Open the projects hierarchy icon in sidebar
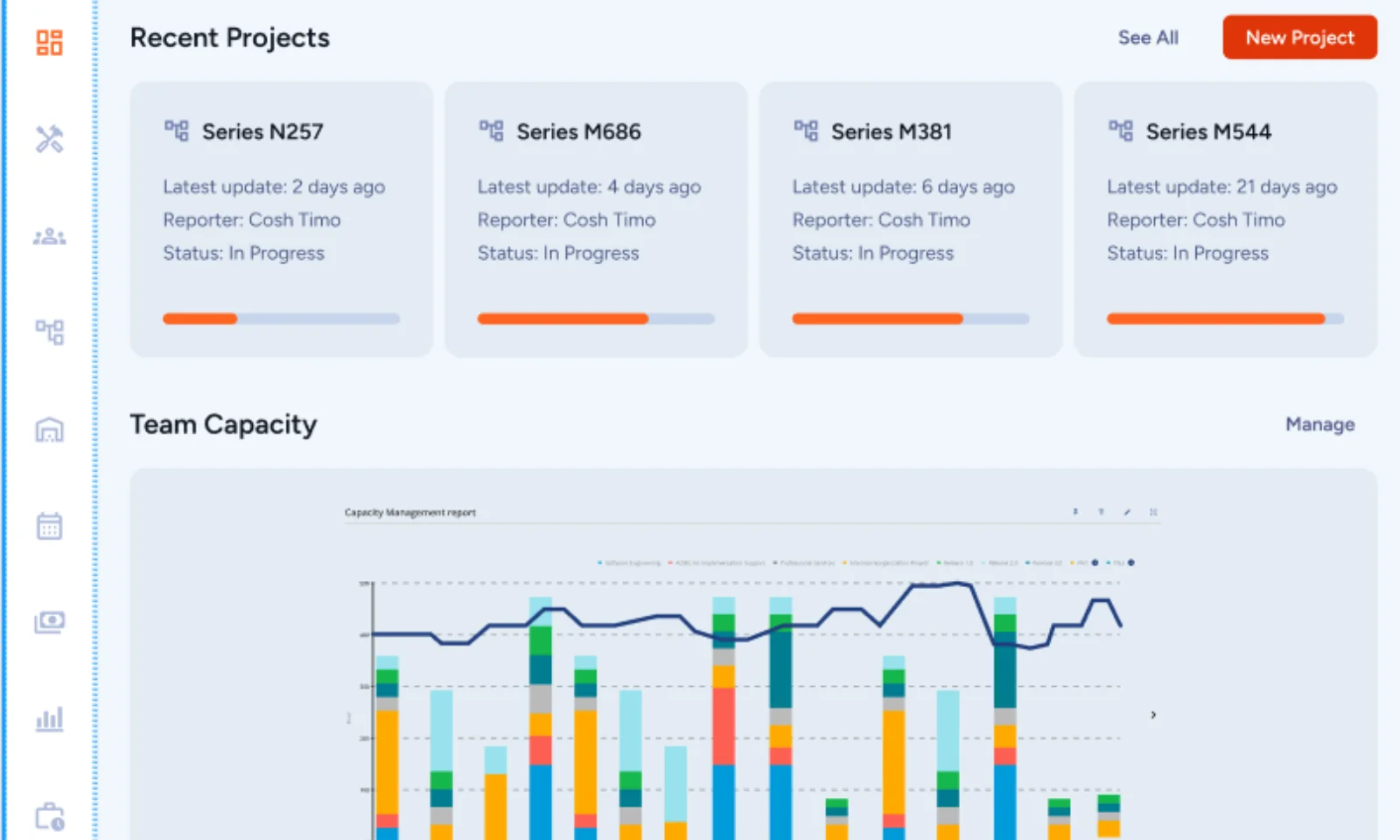 click(49, 332)
